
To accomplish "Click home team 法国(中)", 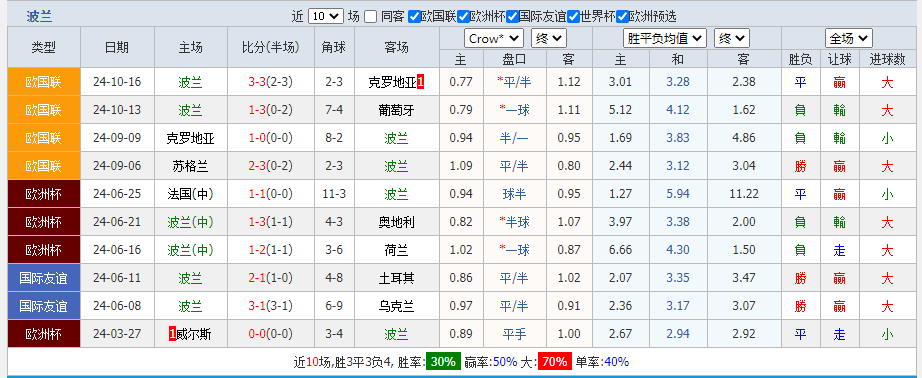I will coord(191,194).
